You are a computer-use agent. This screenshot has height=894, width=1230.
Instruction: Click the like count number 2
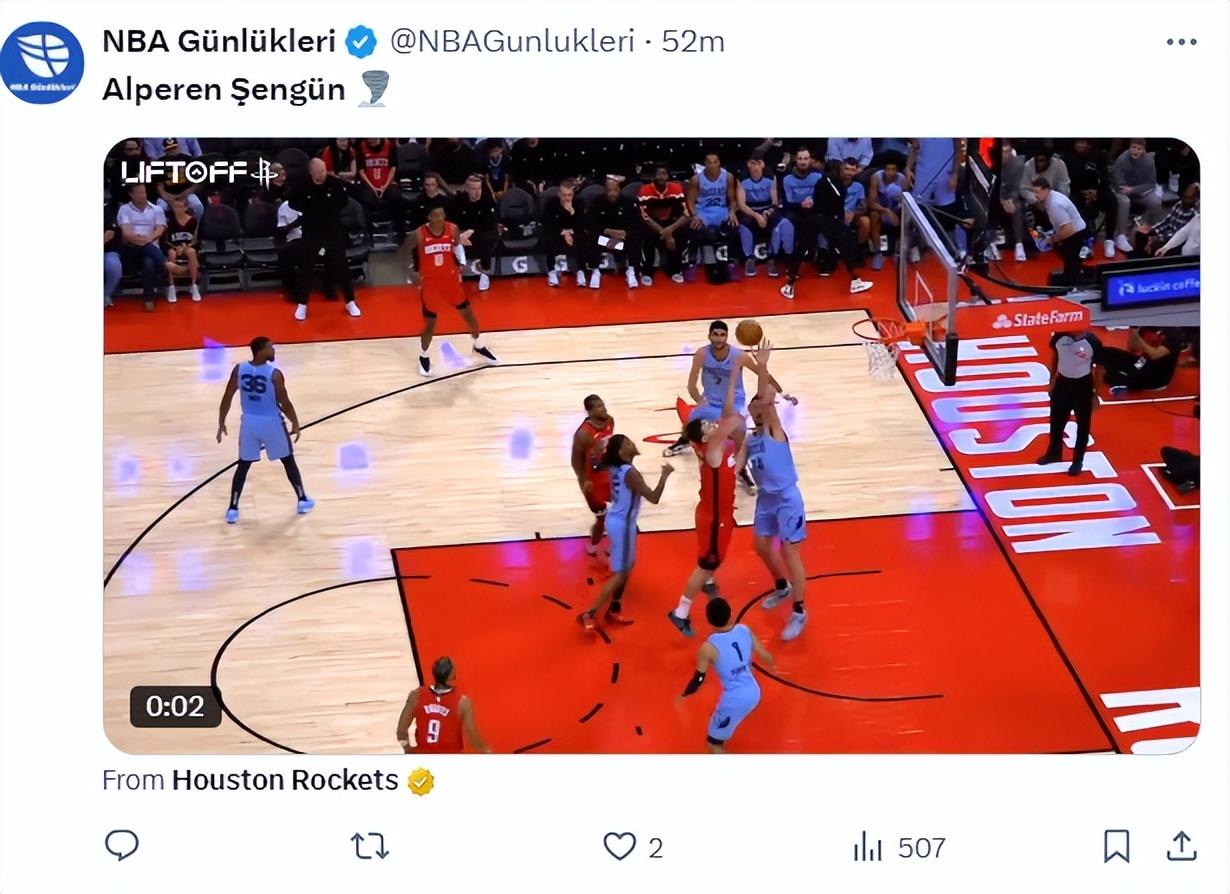point(655,848)
